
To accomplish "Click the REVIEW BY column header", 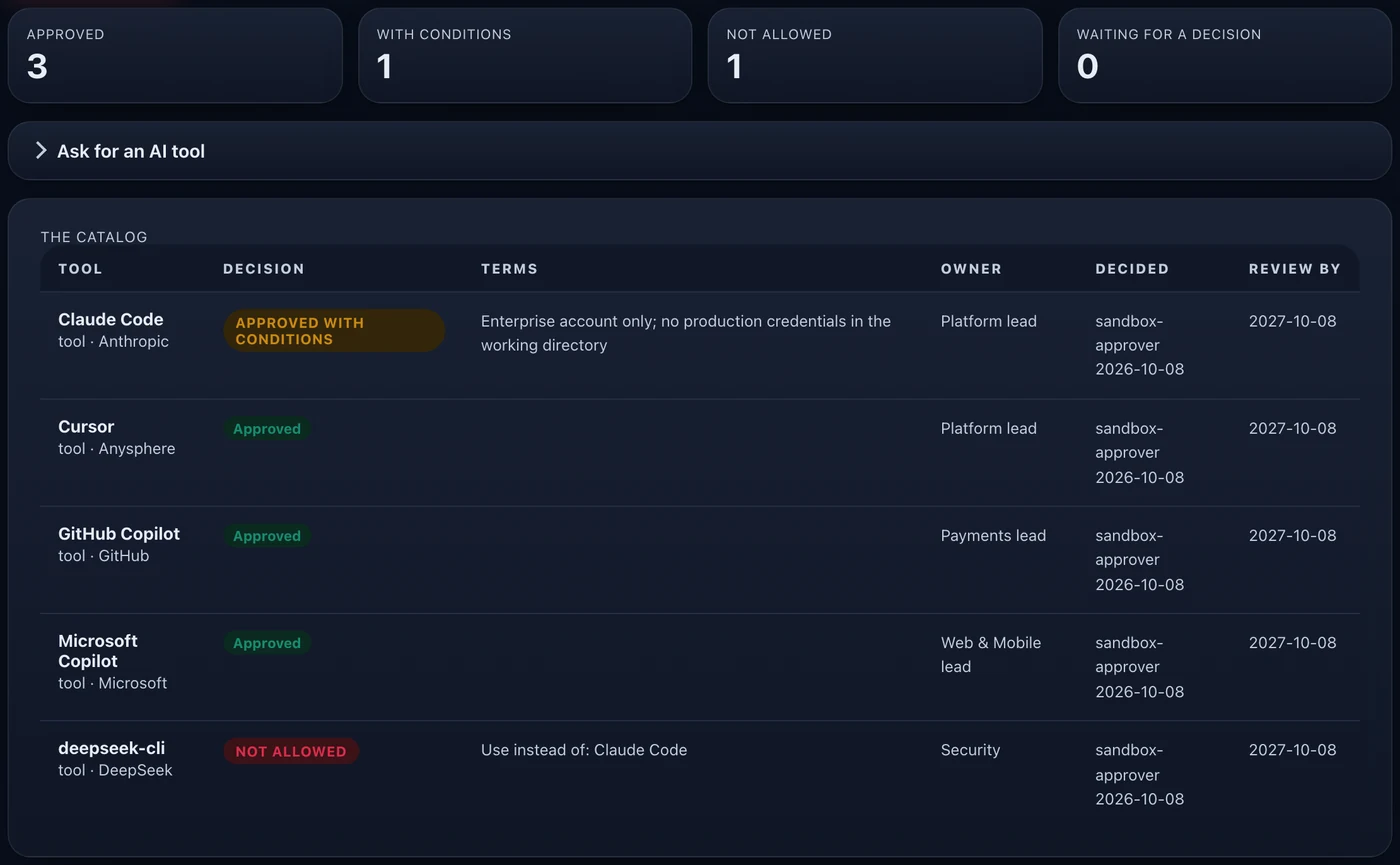I will 1295,269.
